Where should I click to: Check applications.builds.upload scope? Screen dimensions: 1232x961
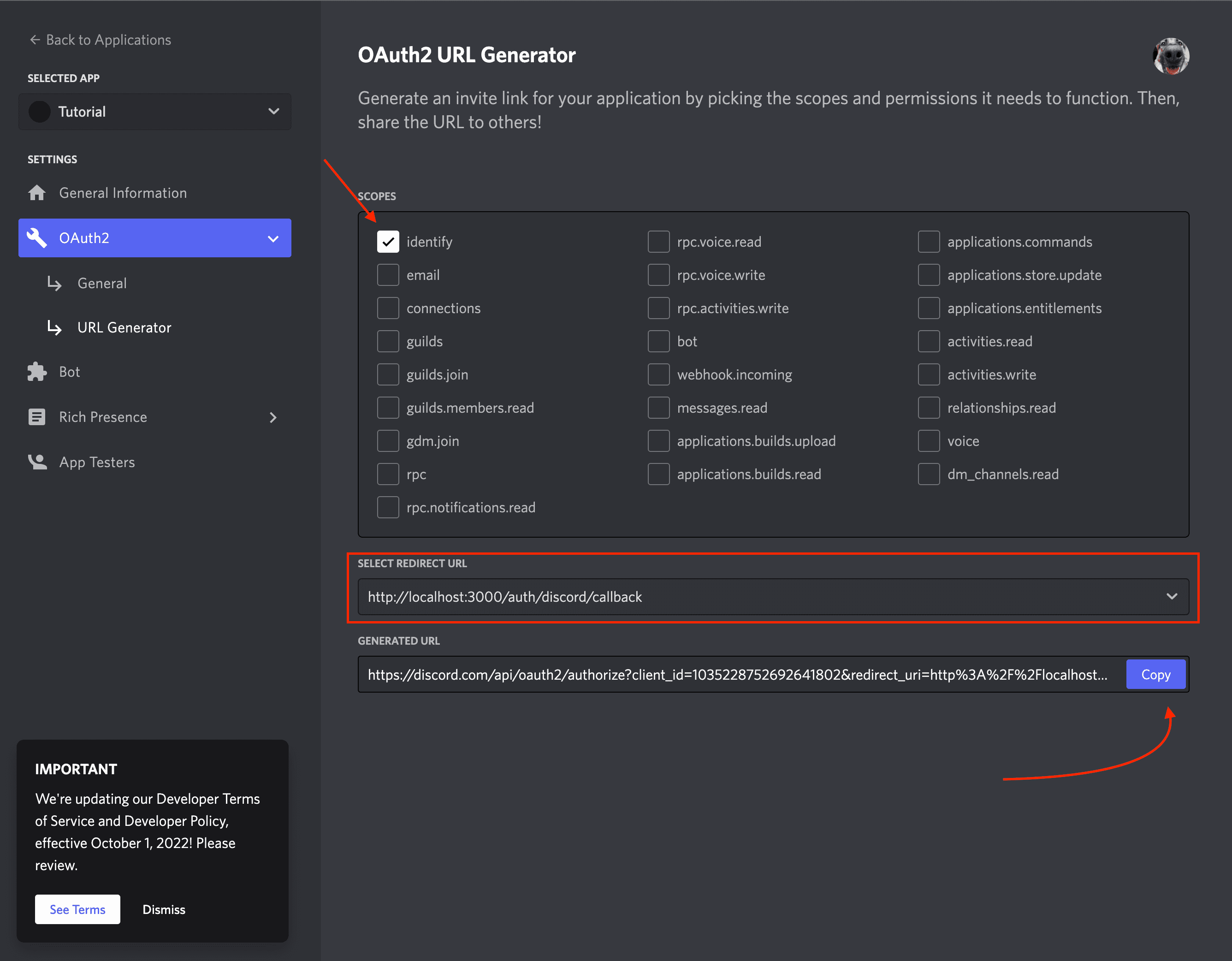point(658,441)
